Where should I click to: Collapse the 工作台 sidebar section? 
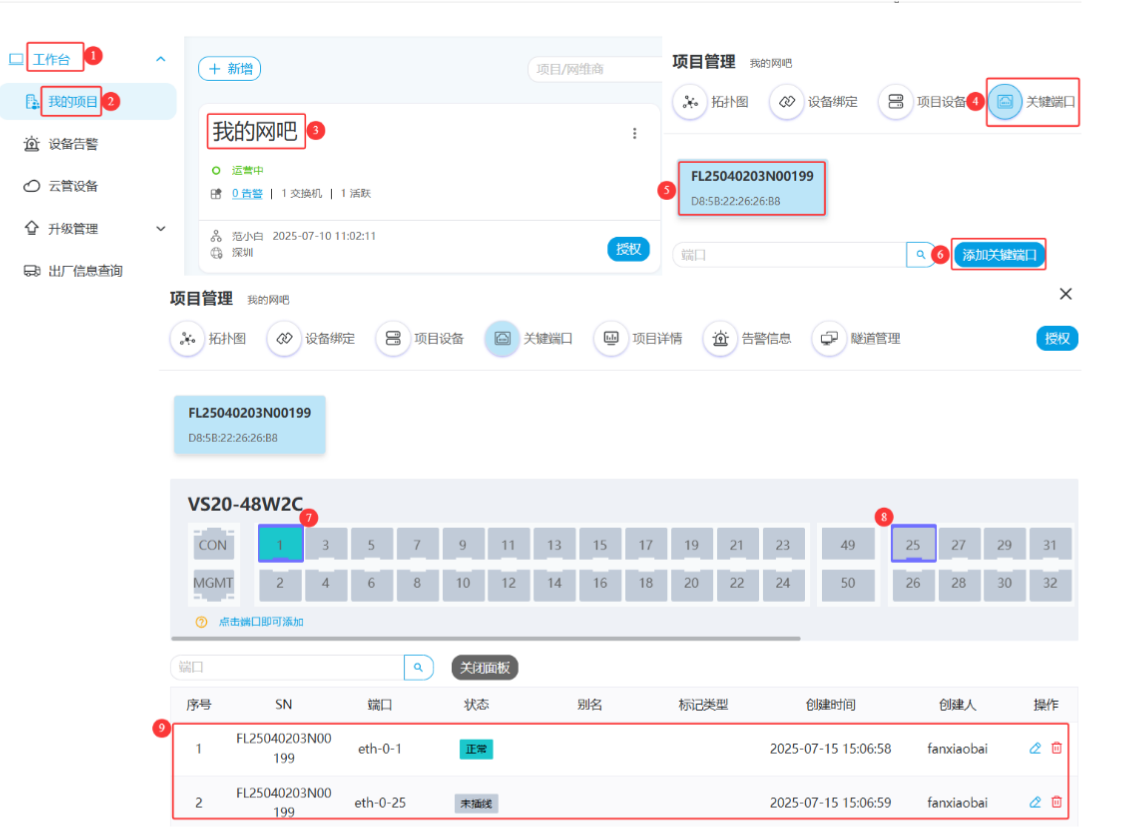(161, 60)
